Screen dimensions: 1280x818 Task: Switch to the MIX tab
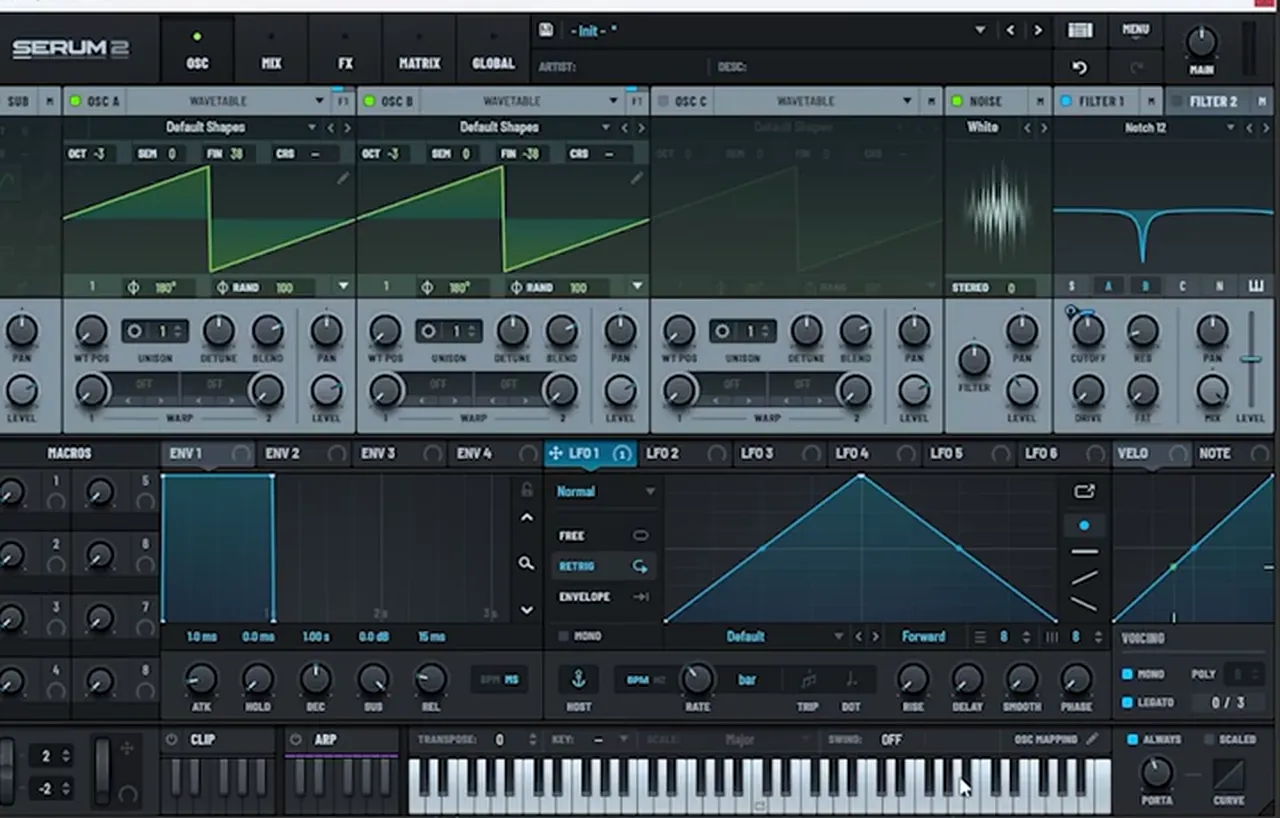tap(271, 50)
